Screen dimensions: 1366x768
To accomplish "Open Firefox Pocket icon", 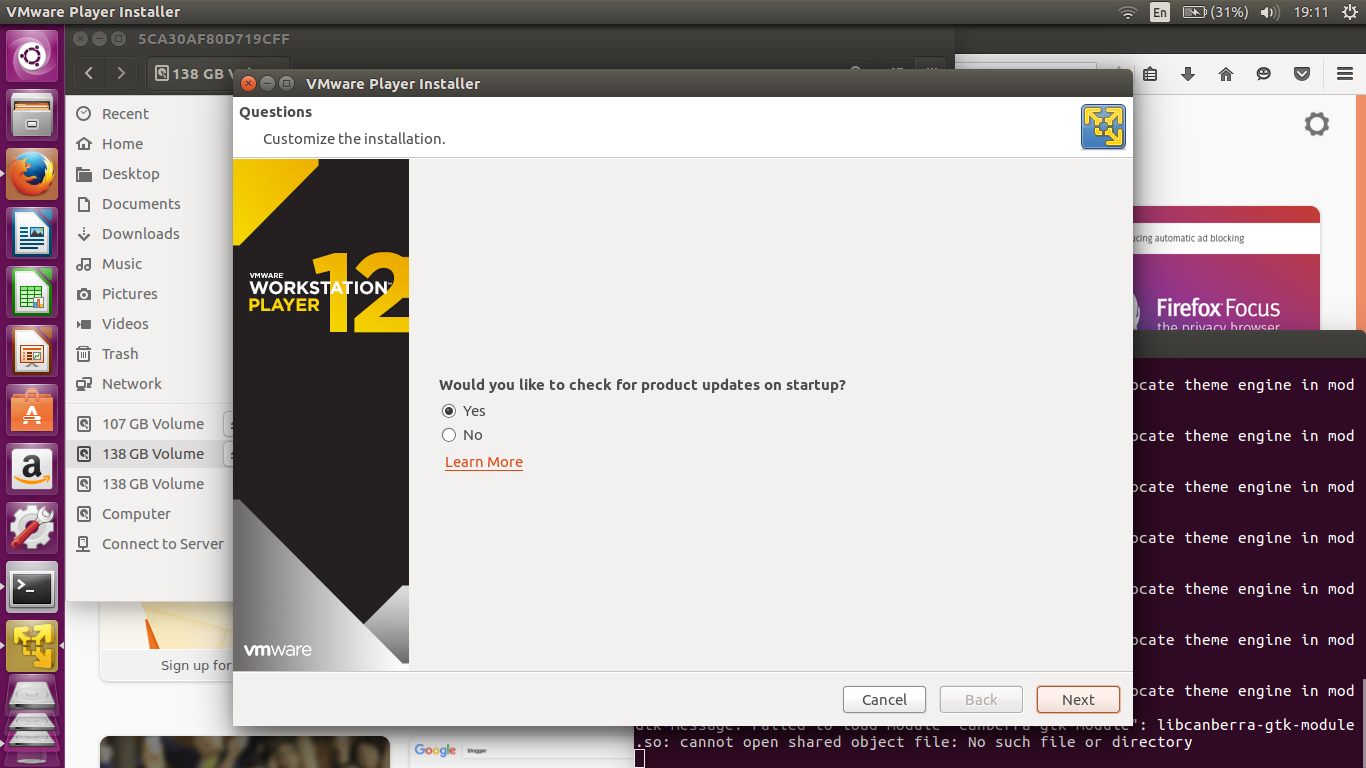I will point(1302,74).
